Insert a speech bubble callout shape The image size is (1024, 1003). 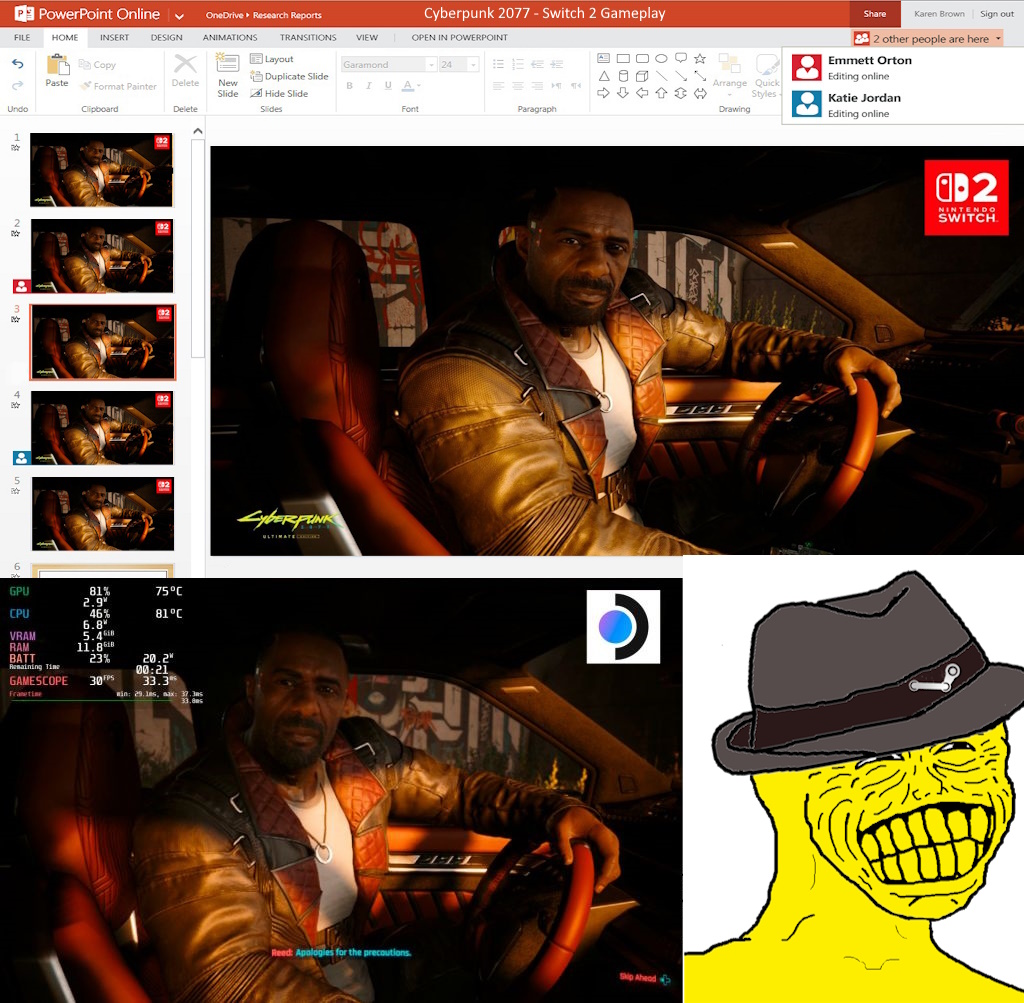[680, 58]
